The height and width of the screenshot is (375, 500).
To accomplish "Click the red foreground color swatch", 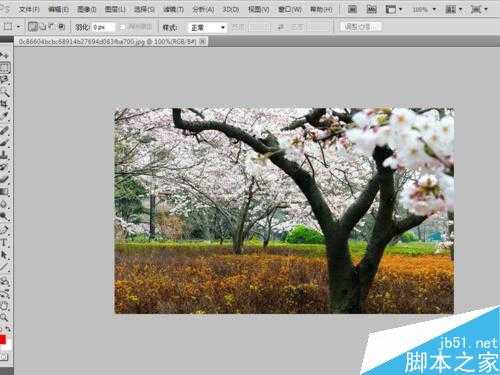I will click(x=3, y=340).
